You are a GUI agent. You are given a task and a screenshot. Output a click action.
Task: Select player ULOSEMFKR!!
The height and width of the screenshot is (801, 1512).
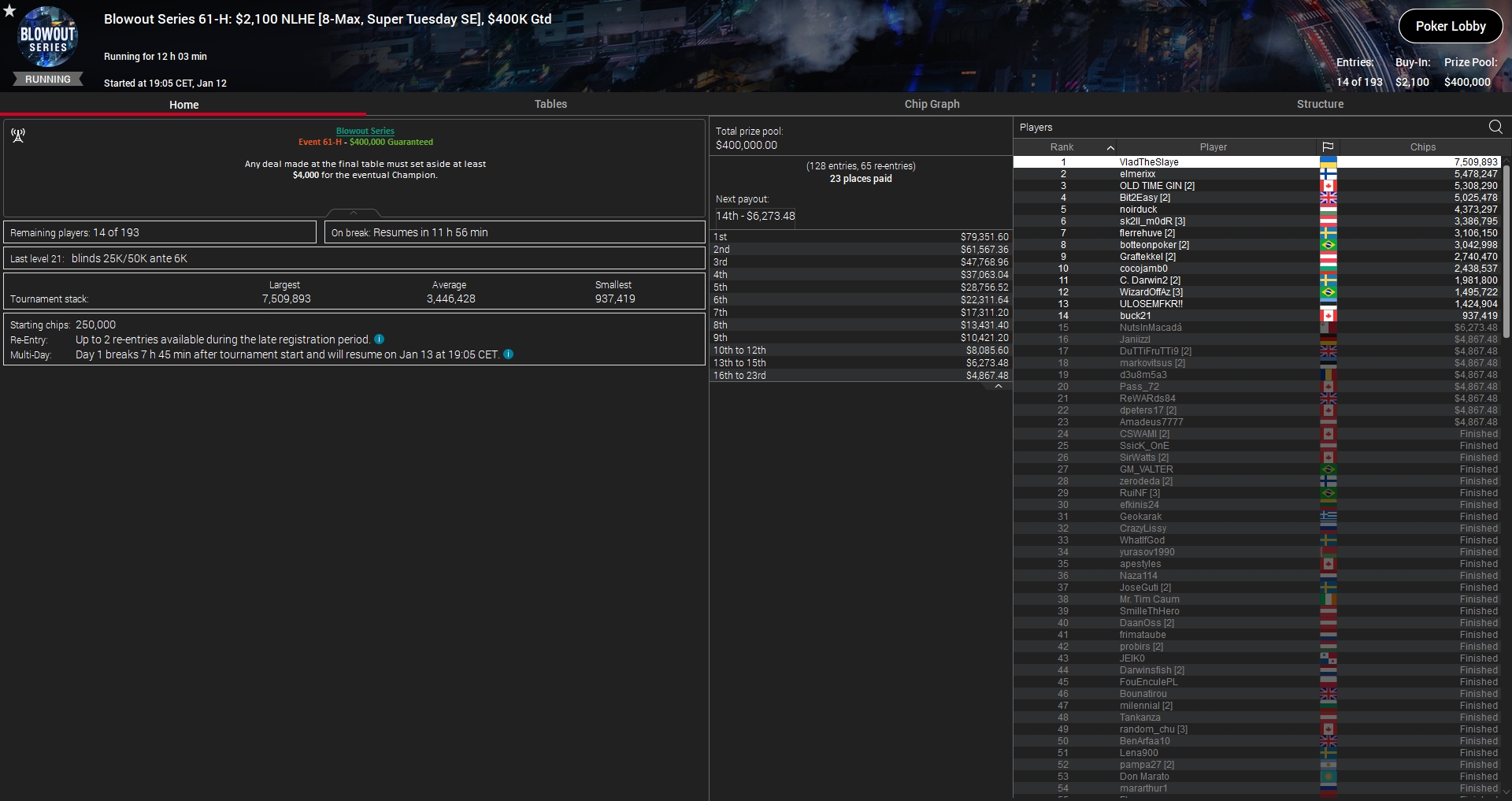[x=1257, y=304]
